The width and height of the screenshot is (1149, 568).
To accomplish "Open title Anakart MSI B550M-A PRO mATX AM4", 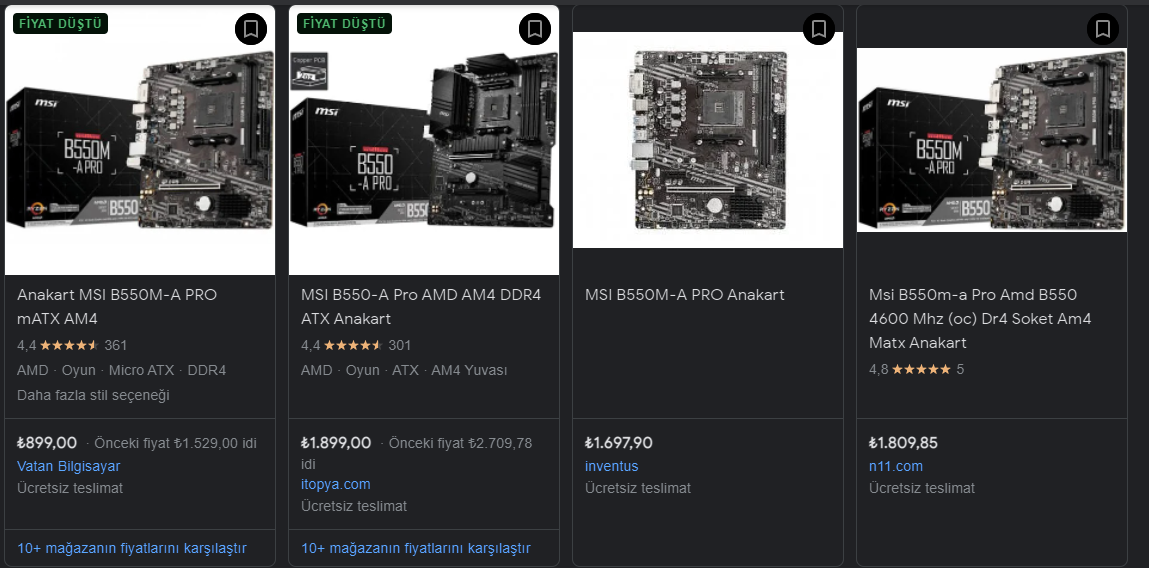I will 117,306.
